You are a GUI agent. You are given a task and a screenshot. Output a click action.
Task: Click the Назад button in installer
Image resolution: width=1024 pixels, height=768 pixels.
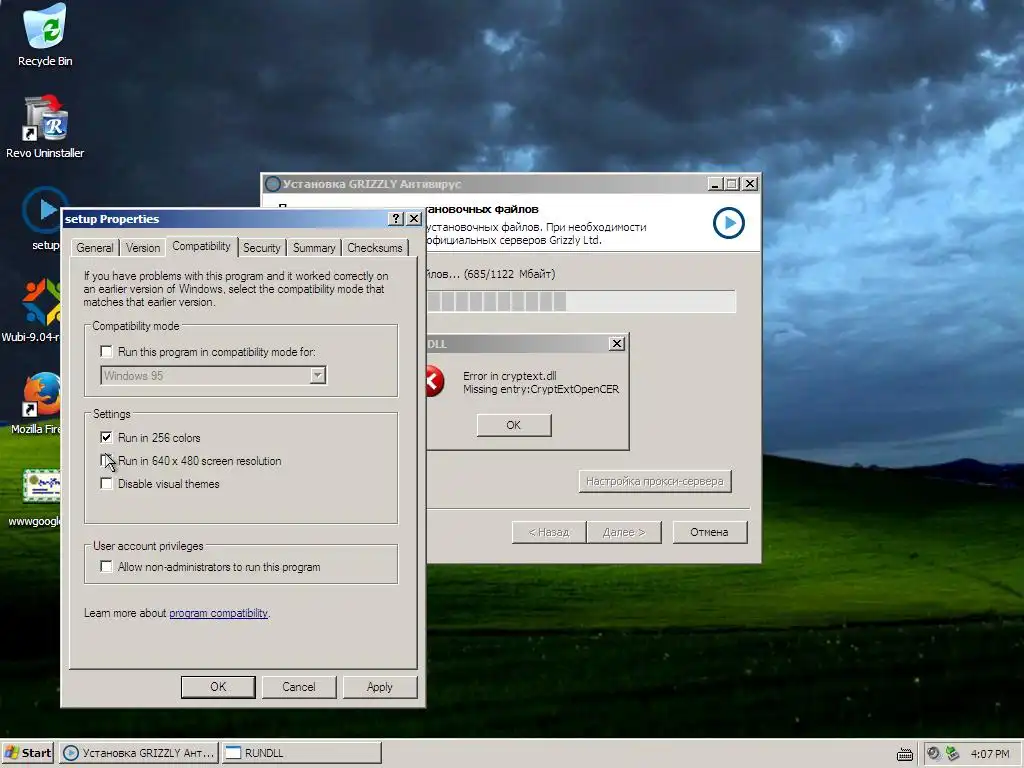(x=549, y=532)
